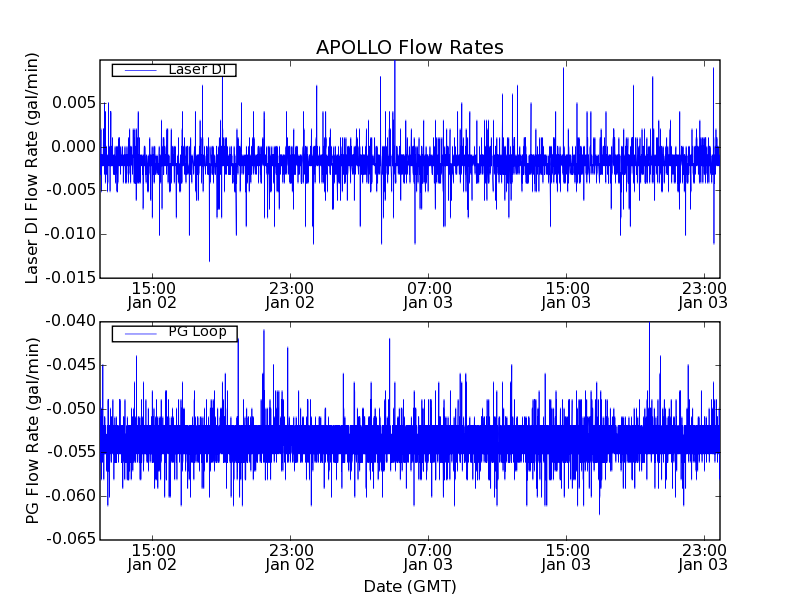Click the -0.015 tick label on top plot
Screen dimensions: 800x600
(71, 278)
